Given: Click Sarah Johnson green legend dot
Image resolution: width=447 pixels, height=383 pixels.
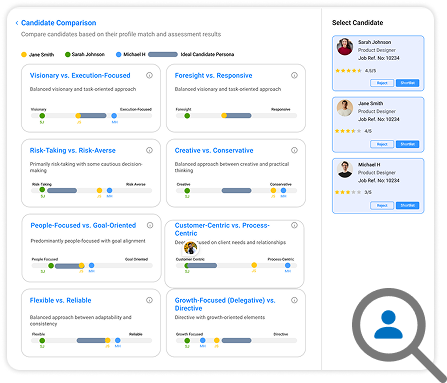Looking at the screenshot, I should click(x=68, y=54).
